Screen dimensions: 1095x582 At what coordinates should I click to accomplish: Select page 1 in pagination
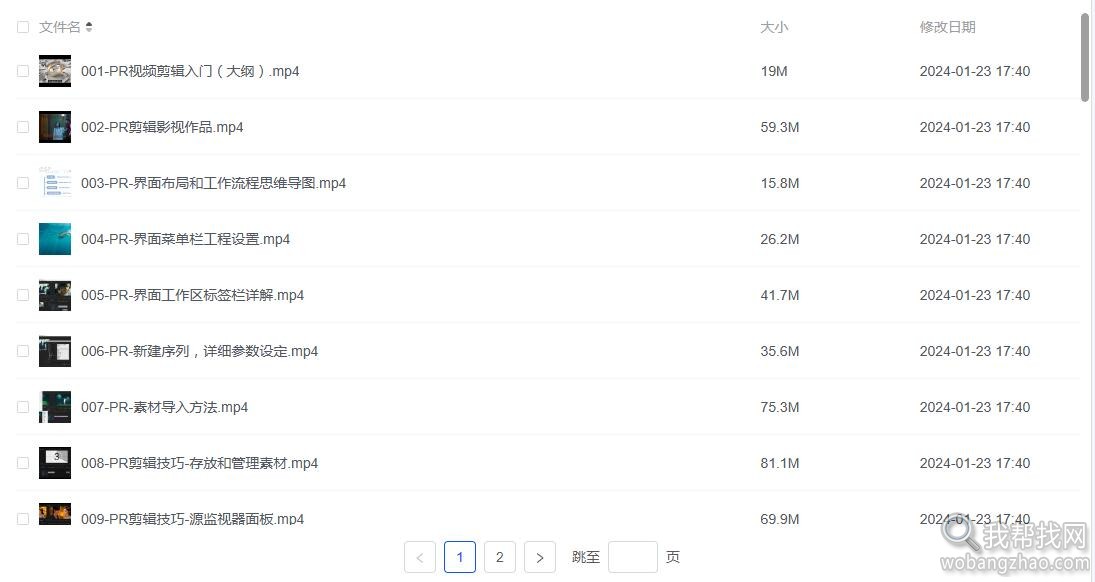click(460, 557)
